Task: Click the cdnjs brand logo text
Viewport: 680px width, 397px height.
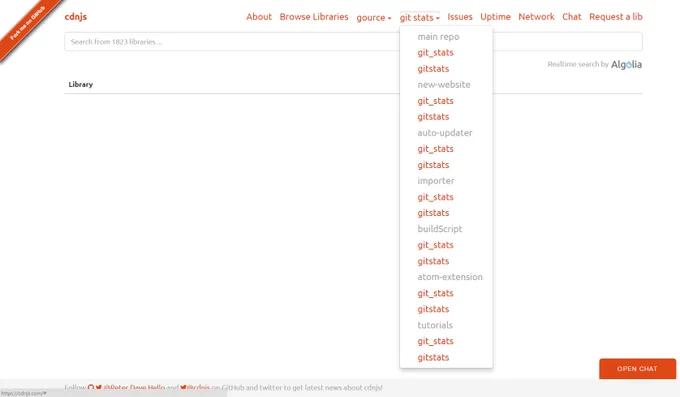Action: pos(76,17)
